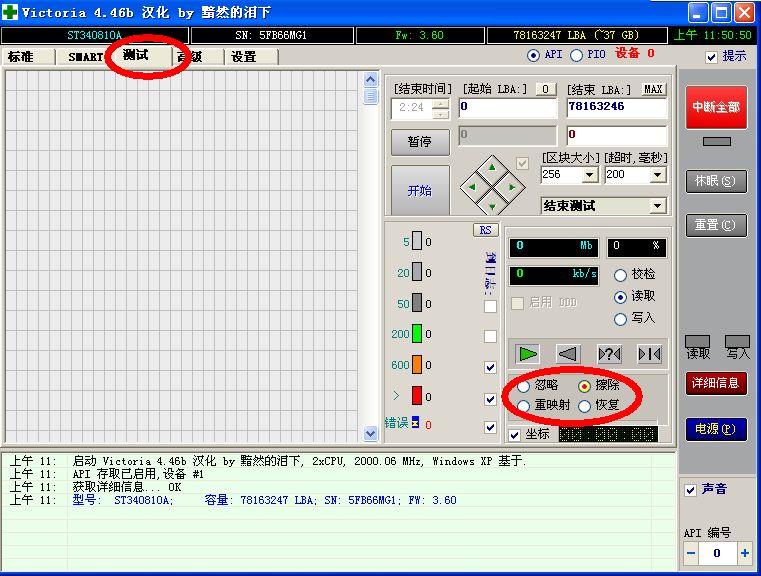761x576 pixels.
Task: Click the grid scrollbar down arrow
Action: pyautogui.click(x=370, y=433)
